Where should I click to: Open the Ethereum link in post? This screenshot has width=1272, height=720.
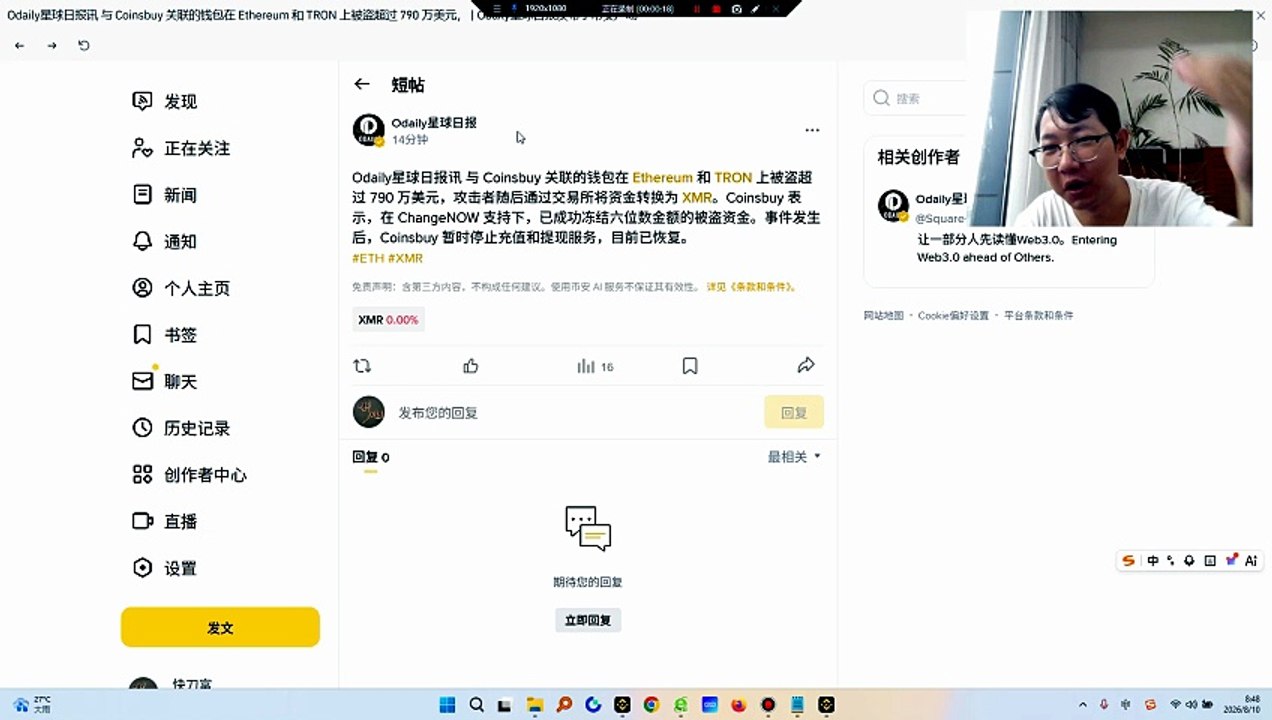pyautogui.click(x=662, y=177)
